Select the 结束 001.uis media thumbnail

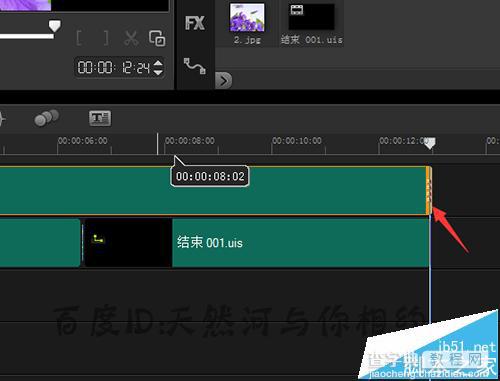pyautogui.click(x=311, y=17)
